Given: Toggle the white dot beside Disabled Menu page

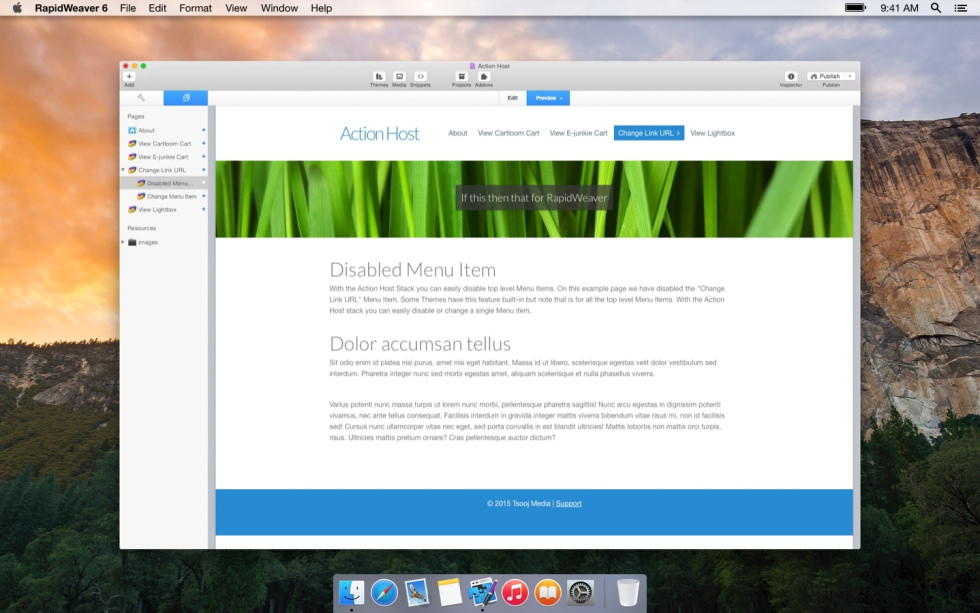Looking at the screenshot, I should tap(204, 182).
